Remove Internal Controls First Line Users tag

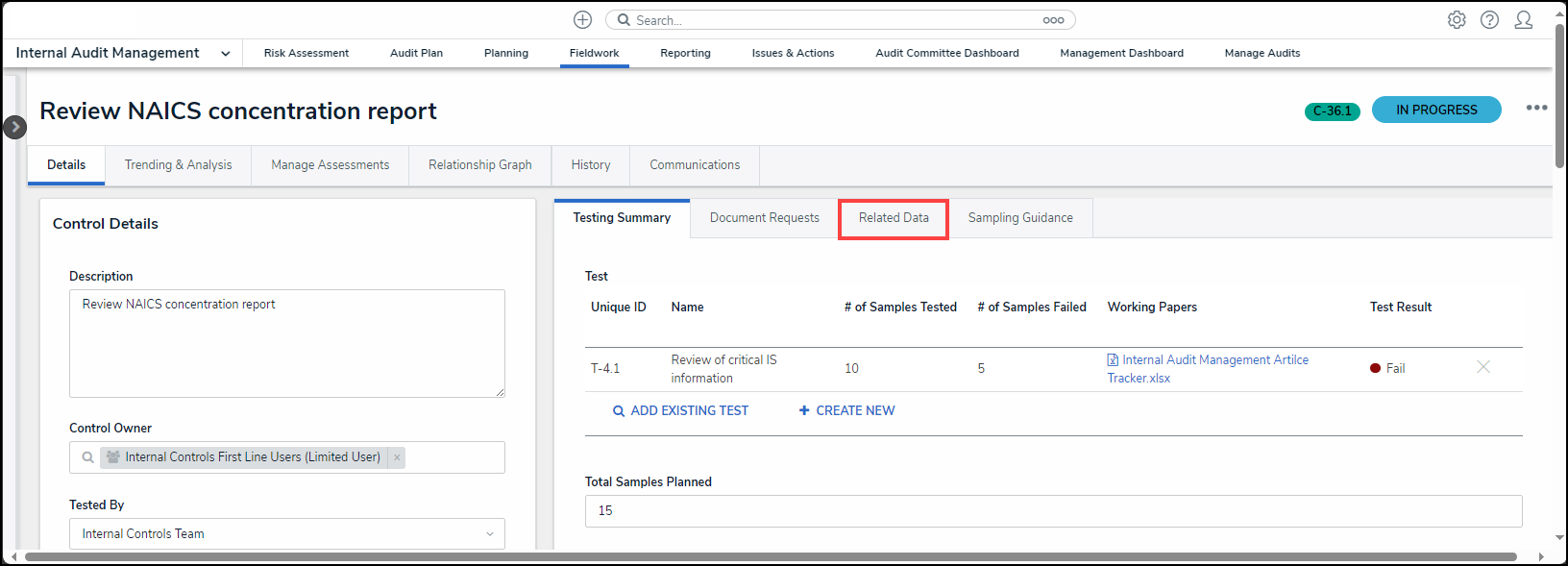(397, 457)
